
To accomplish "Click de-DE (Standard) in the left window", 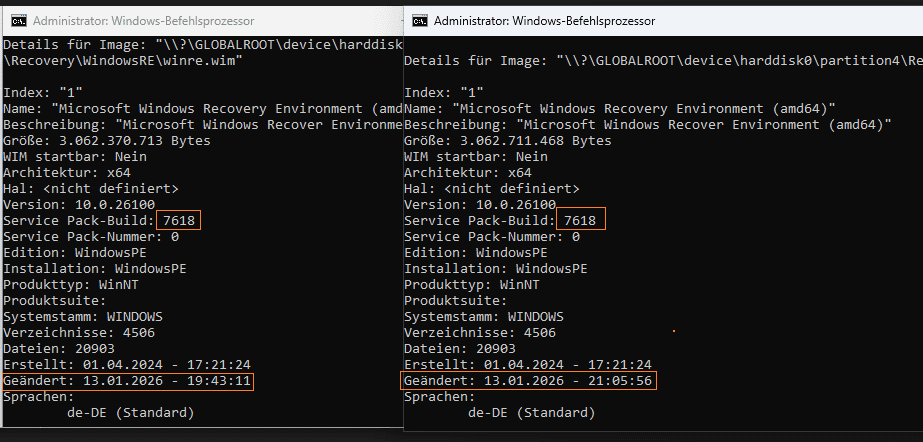I will click(x=131, y=412).
